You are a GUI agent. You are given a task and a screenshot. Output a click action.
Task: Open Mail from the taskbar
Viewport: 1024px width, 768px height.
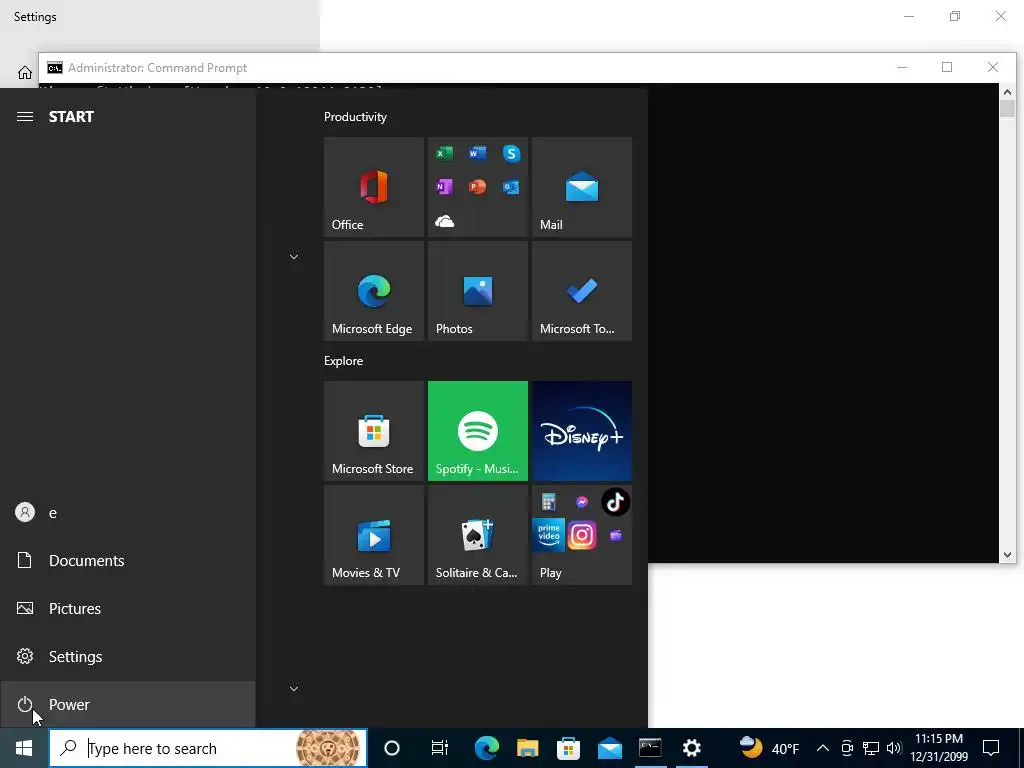point(609,748)
